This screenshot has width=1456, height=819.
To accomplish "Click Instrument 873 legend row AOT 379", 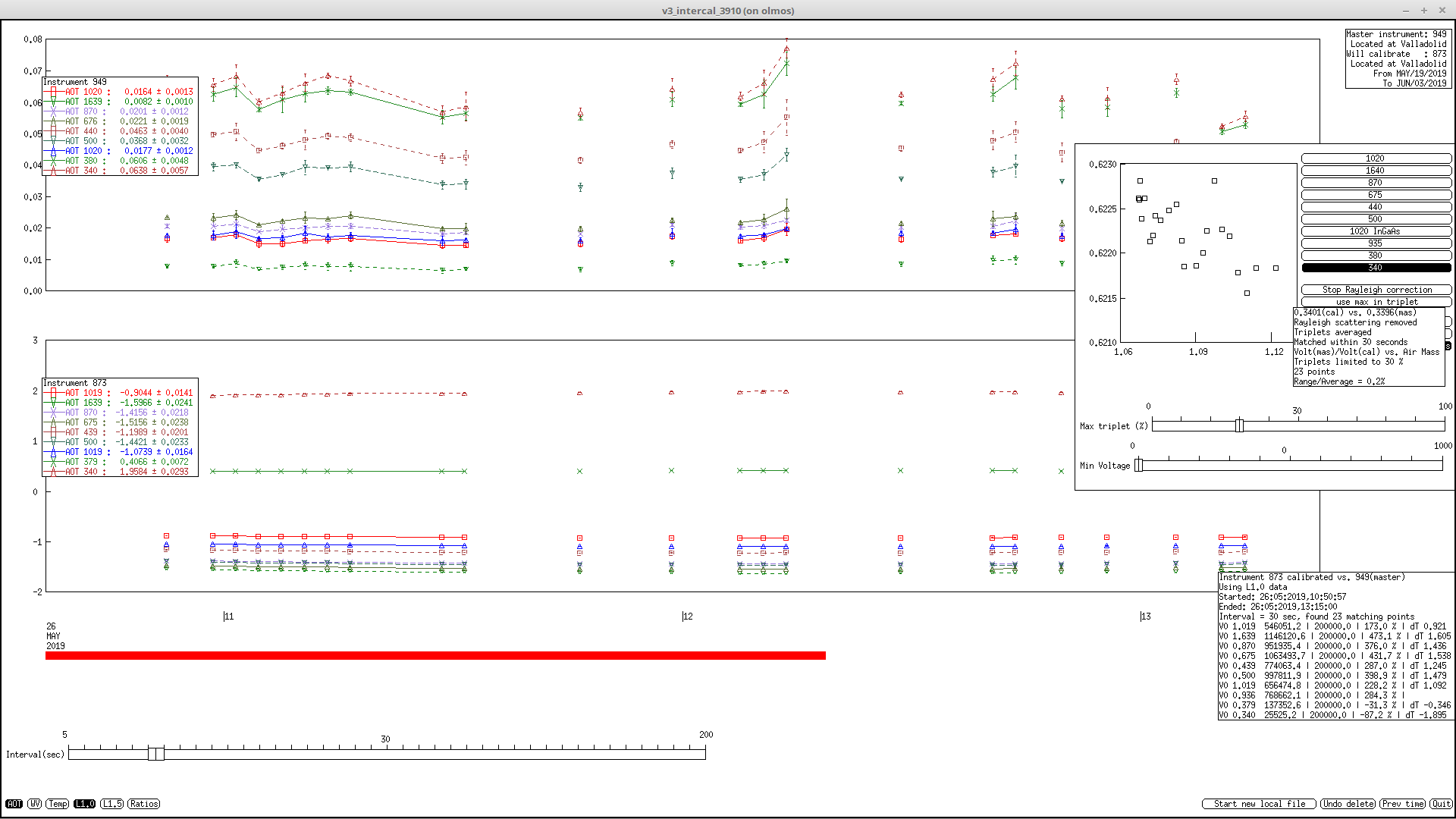I will click(x=120, y=462).
